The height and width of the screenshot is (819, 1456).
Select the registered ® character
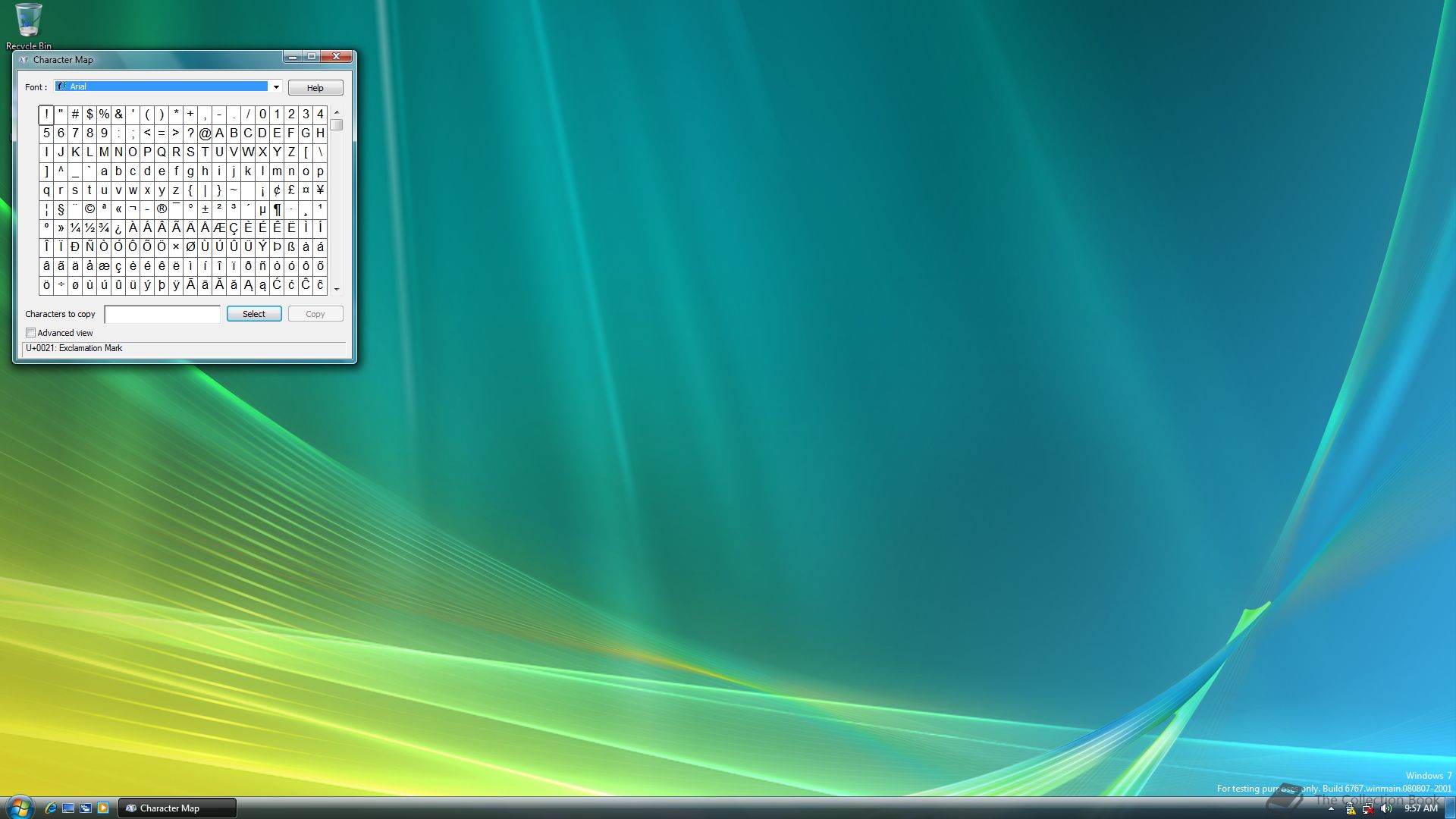click(162, 209)
